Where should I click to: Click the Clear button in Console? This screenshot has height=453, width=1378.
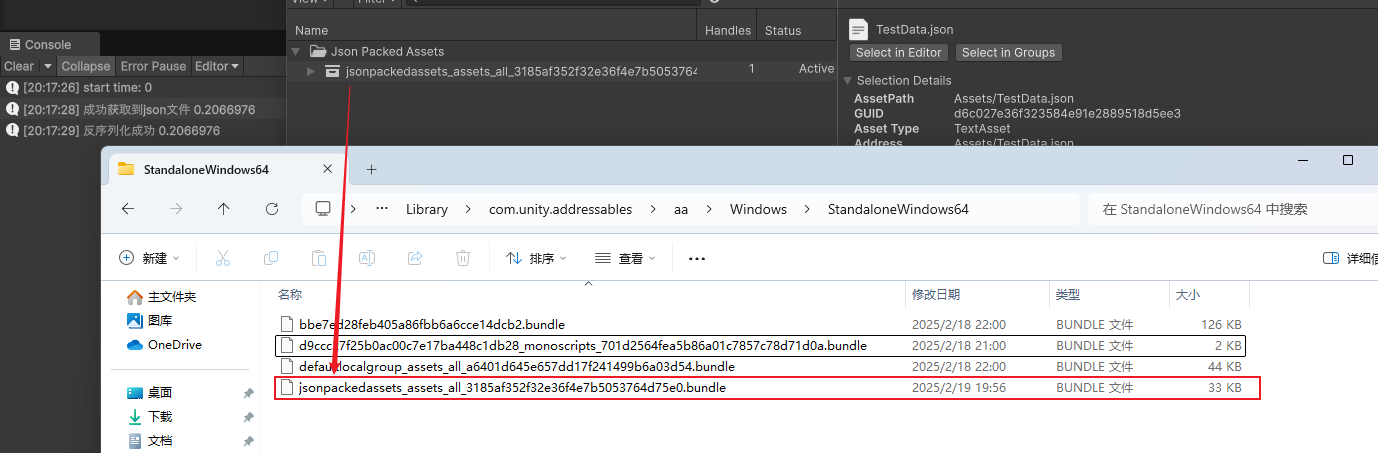pyautogui.click(x=19, y=66)
